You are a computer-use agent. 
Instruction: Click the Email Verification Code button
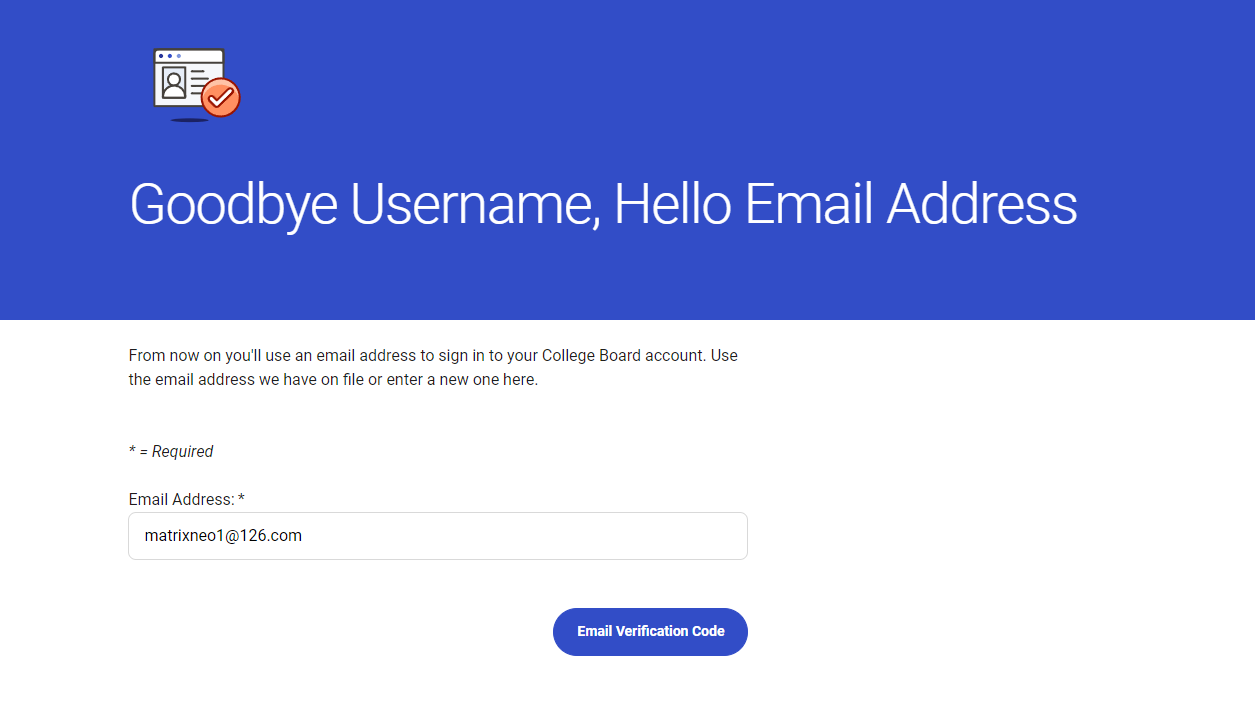click(650, 632)
